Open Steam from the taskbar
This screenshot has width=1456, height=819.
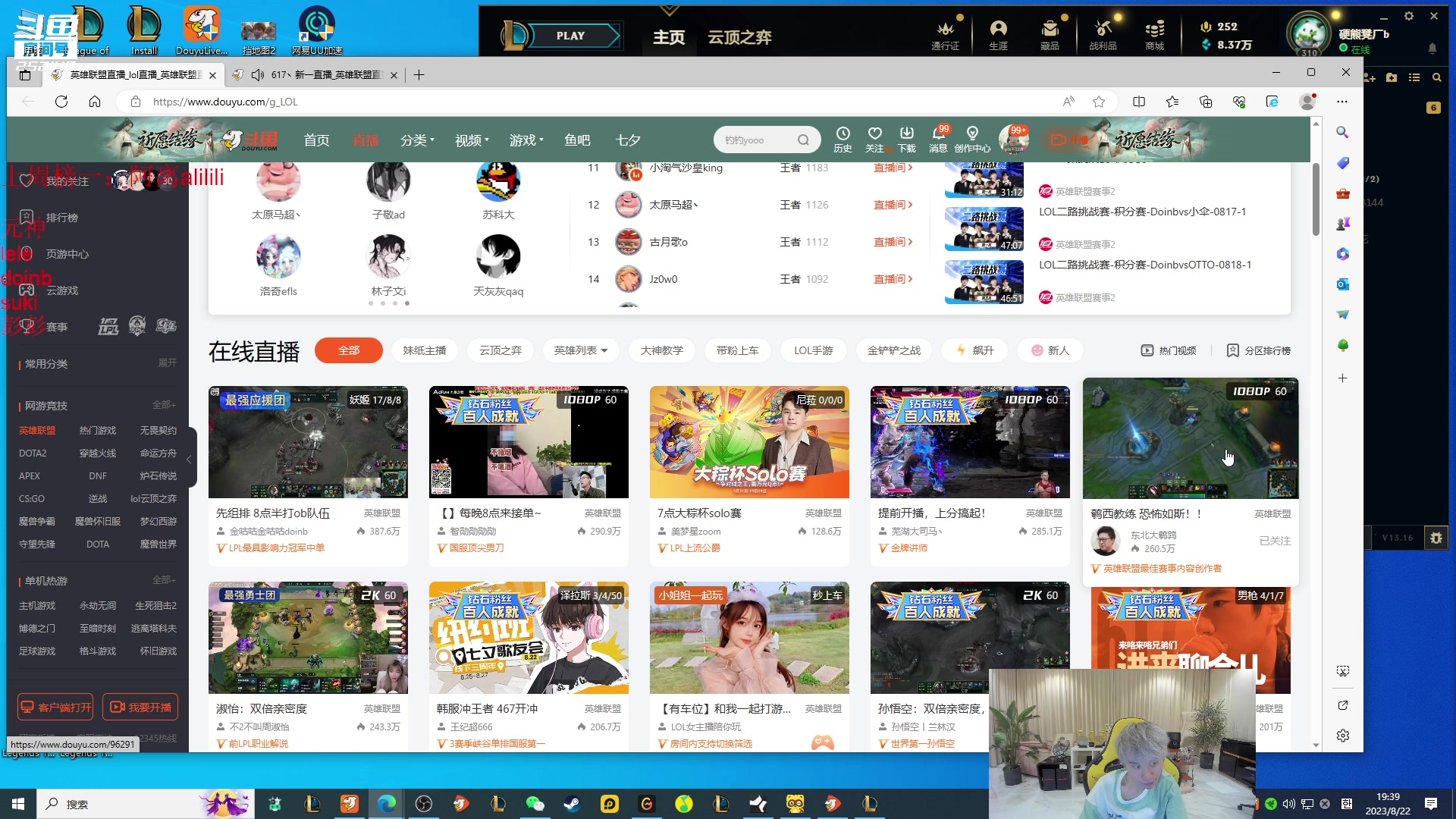coord(573,804)
